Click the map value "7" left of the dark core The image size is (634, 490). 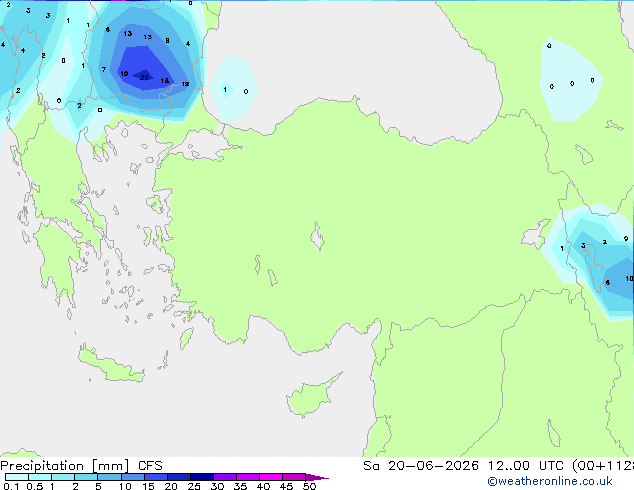point(104,70)
